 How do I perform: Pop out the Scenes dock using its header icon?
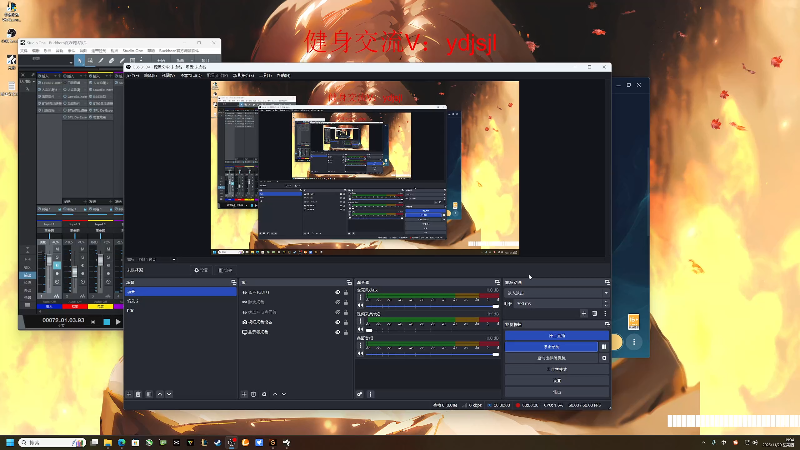coord(234,283)
